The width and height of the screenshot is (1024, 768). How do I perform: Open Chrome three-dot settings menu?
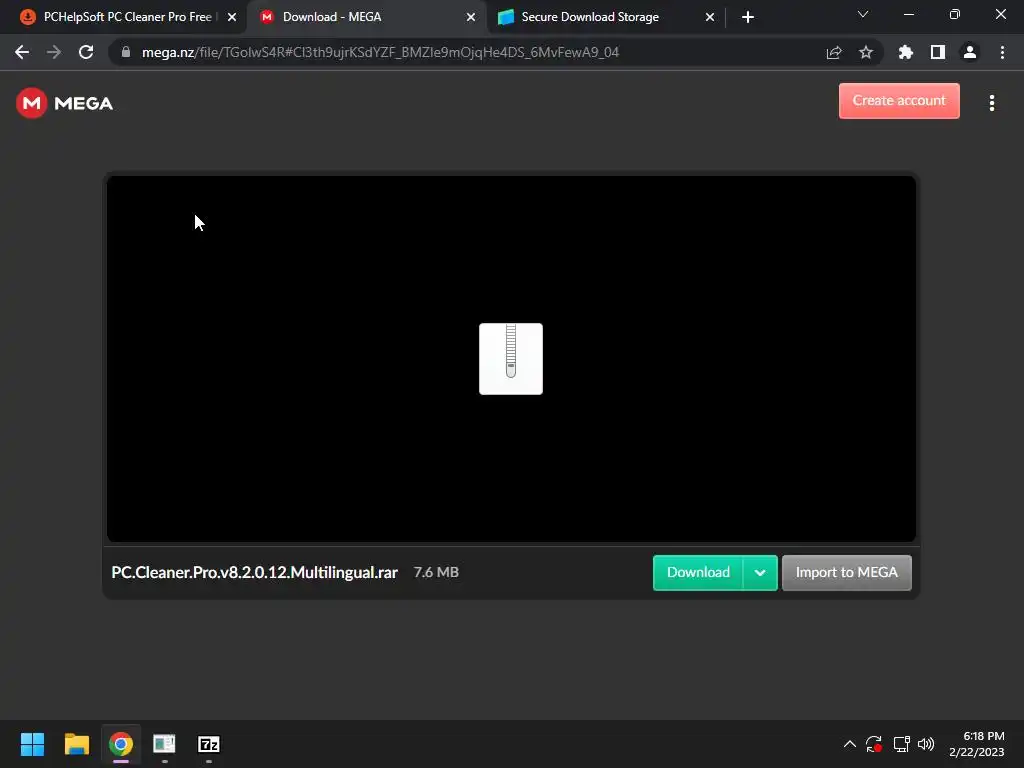[x=1002, y=52]
